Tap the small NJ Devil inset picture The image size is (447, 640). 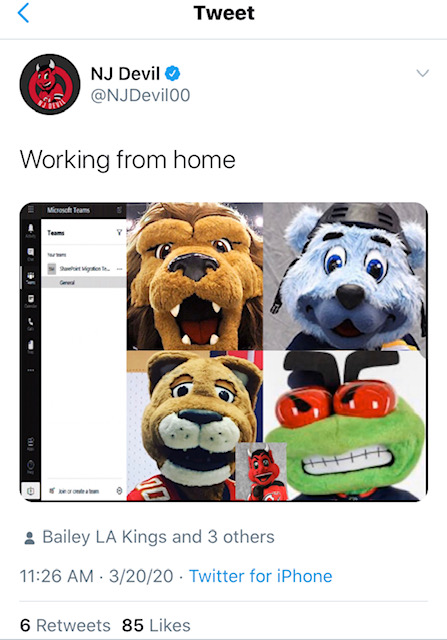click(262, 472)
